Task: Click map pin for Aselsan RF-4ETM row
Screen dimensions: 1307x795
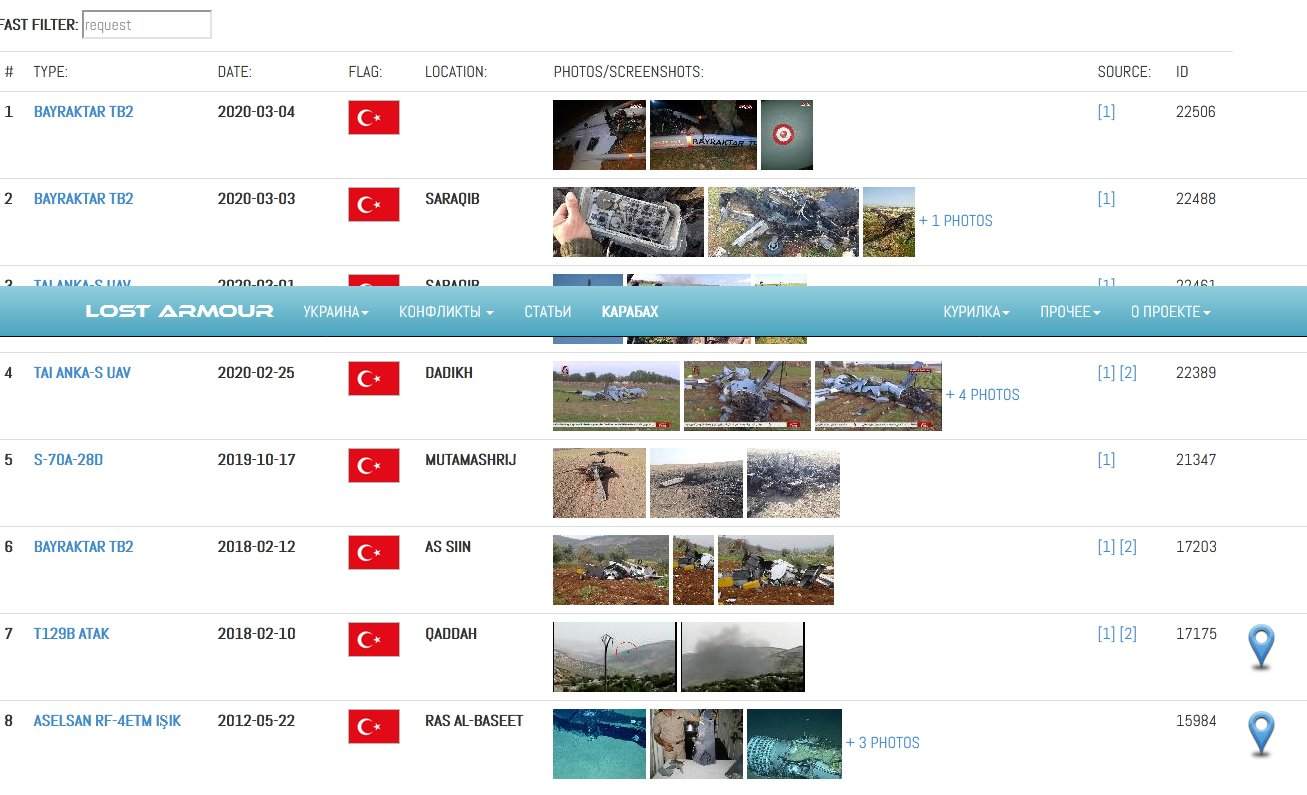Action: (1262, 734)
